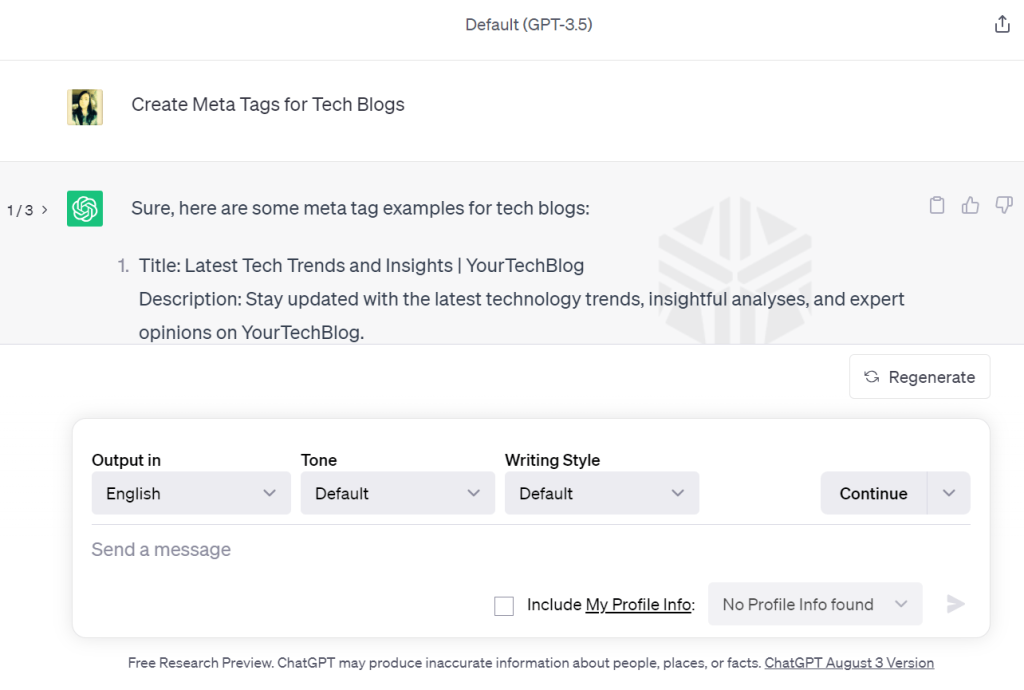Click the send message arrow
Image resolution: width=1024 pixels, height=690 pixels.
coord(955,604)
